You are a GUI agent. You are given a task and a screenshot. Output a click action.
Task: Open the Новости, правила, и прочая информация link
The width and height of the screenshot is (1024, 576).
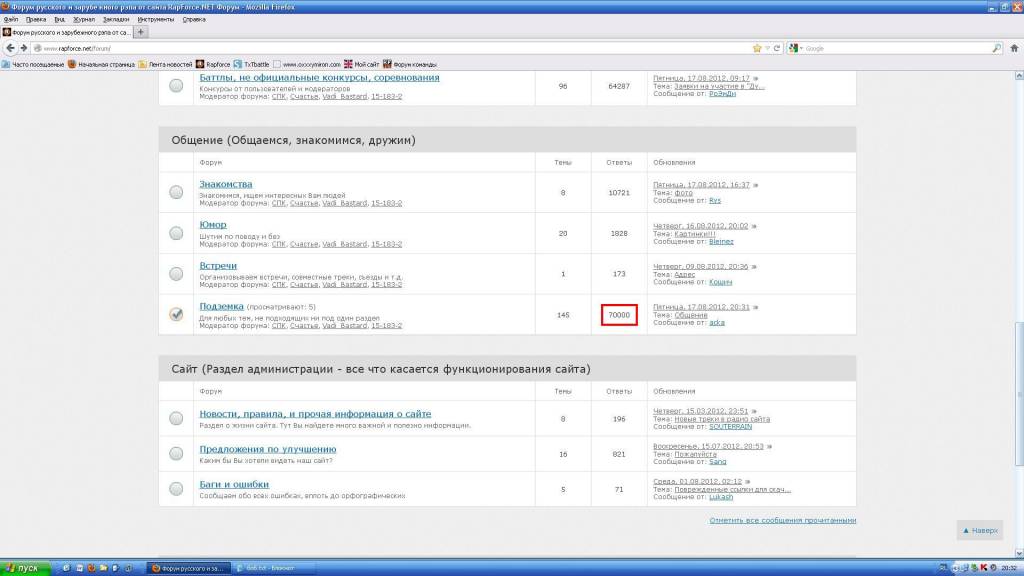tap(315, 414)
